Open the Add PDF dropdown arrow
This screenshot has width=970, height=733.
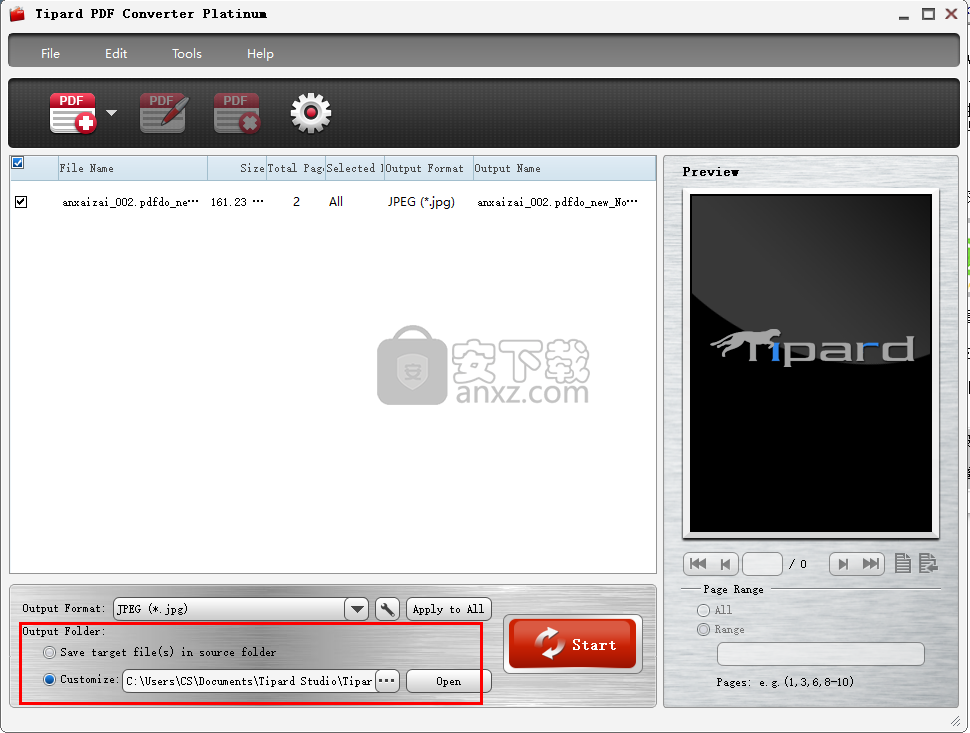click(x=111, y=113)
